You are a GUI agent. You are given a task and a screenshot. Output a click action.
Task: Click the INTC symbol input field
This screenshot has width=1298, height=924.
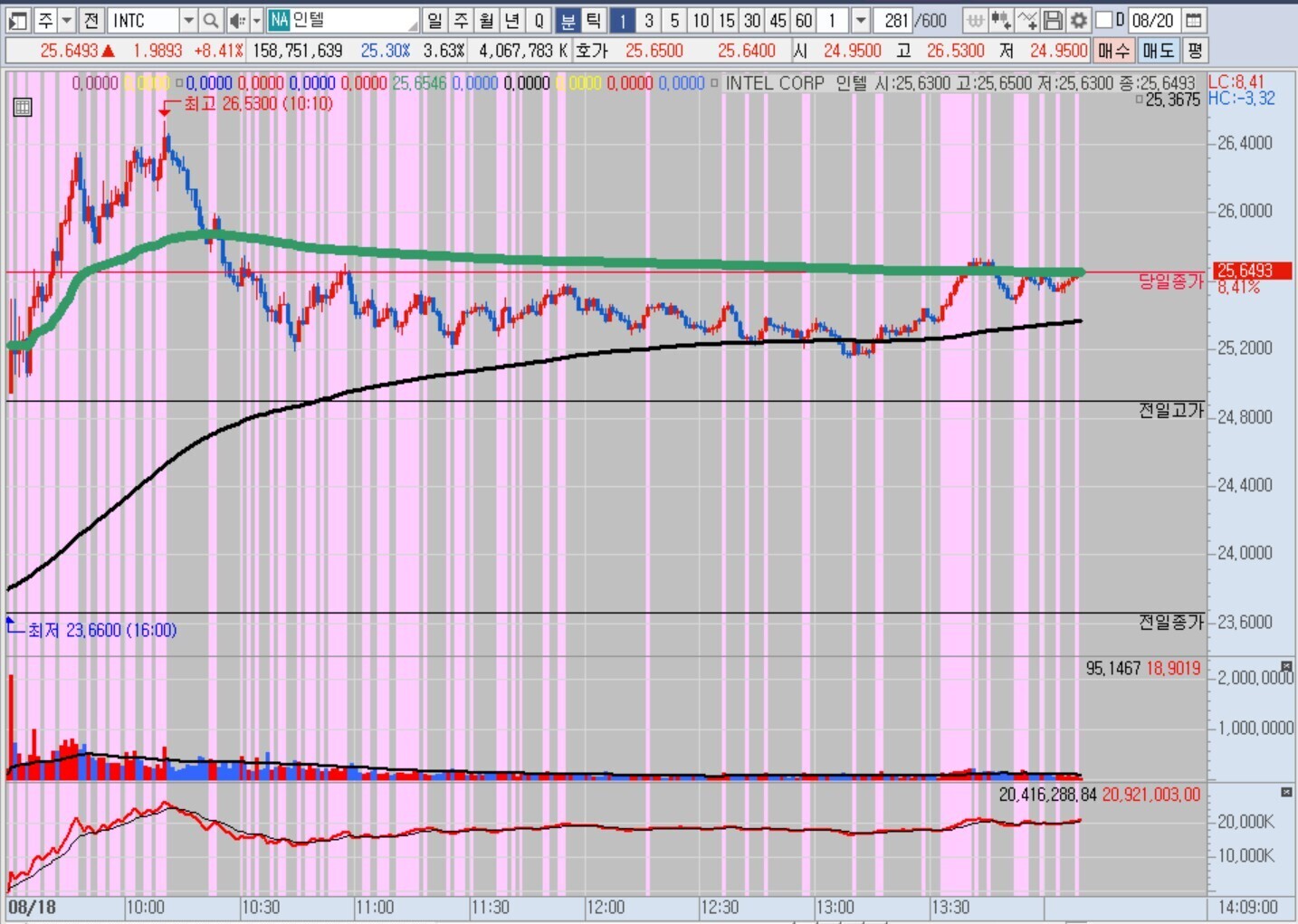point(143,20)
